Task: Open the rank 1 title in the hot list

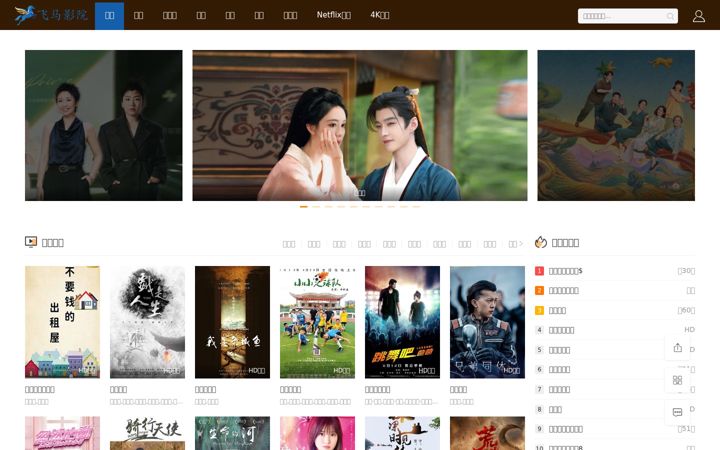Action: point(565,271)
